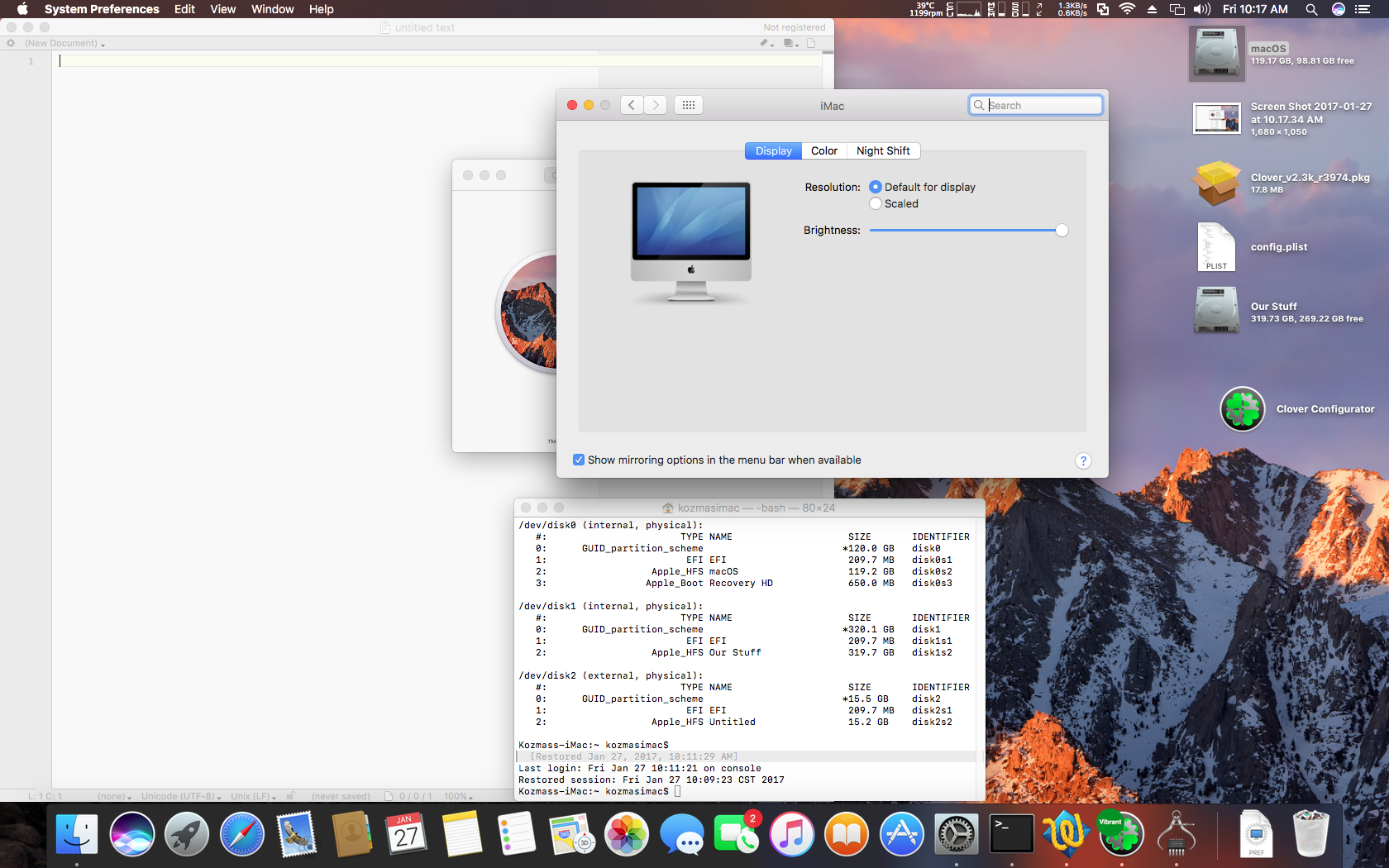This screenshot has height=868, width=1389.
Task: Open the Screen Shot 2017-01-27 file on desktop
Action: [1216, 118]
